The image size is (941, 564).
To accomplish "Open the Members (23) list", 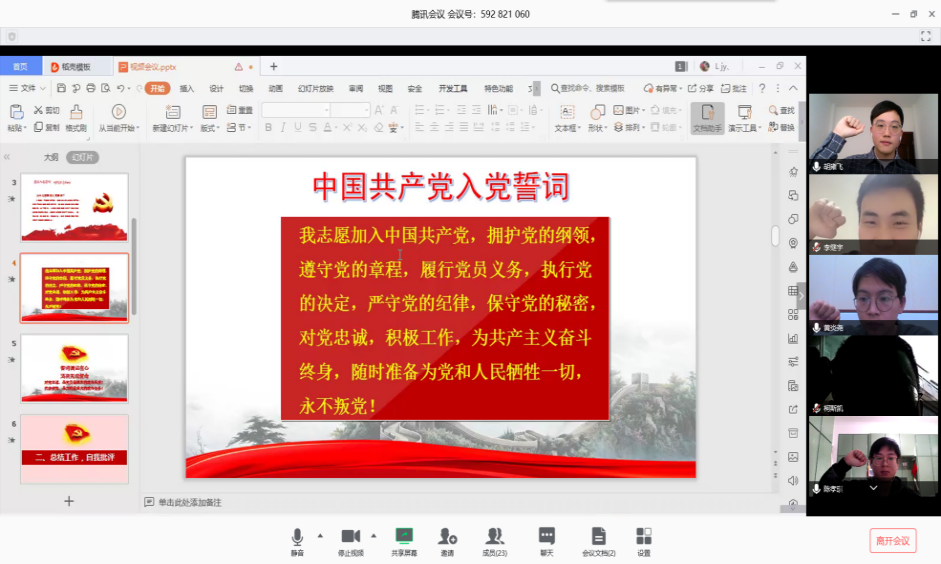I will click(494, 537).
